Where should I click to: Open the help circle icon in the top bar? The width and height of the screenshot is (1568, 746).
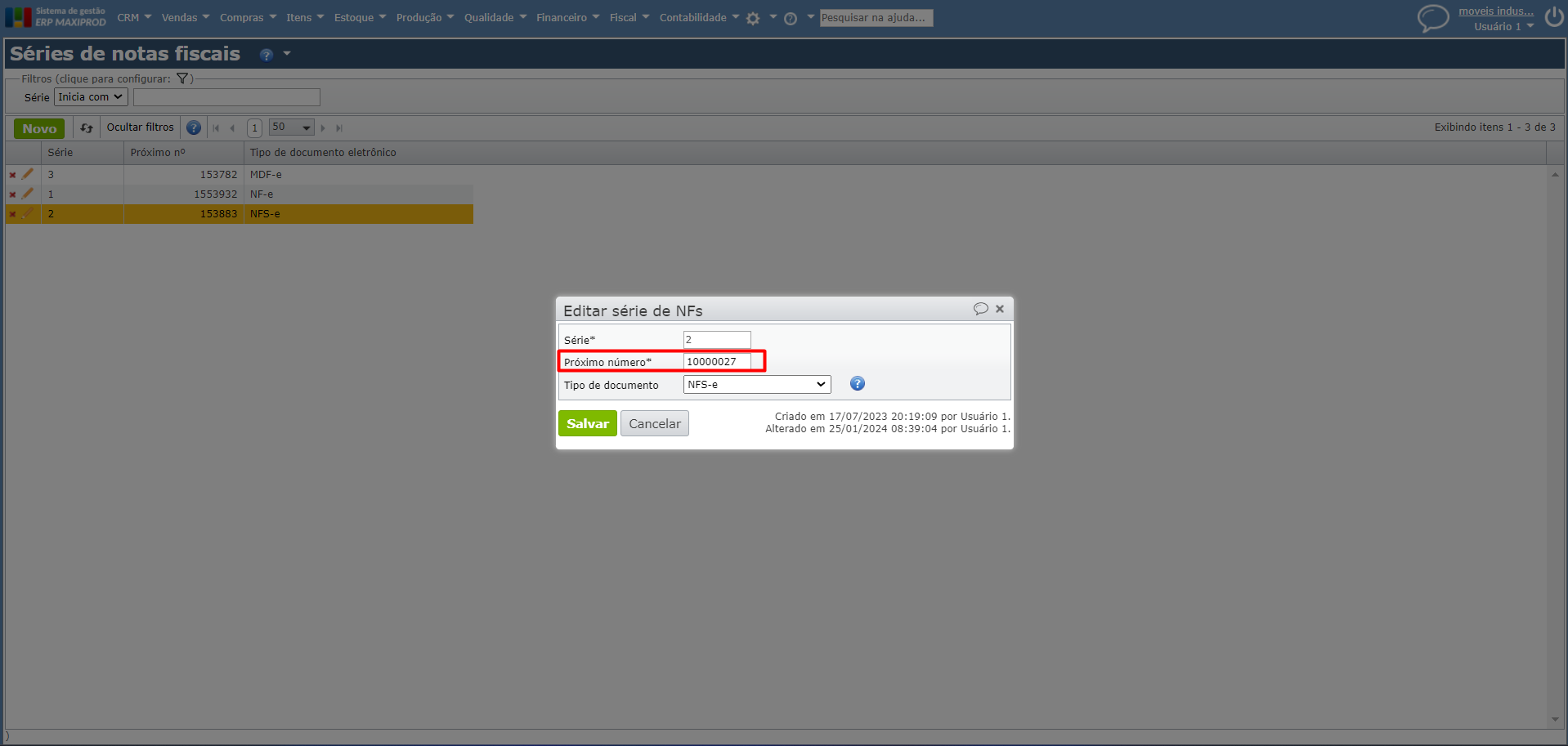tap(791, 19)
